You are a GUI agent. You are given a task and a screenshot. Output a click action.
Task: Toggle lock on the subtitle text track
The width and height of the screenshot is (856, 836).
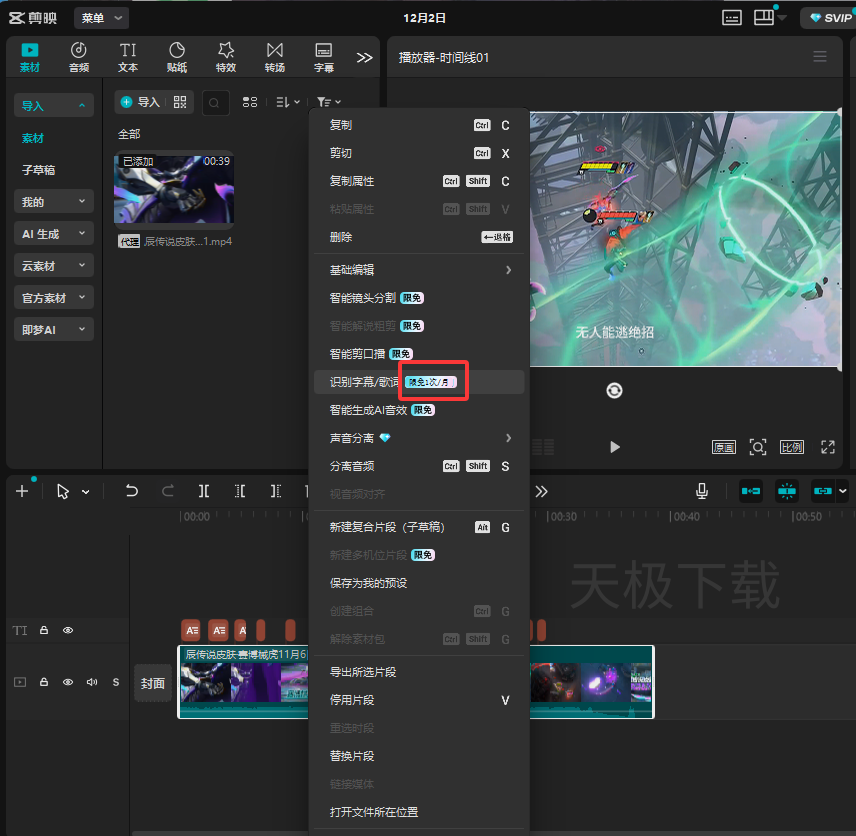[44, 631]
